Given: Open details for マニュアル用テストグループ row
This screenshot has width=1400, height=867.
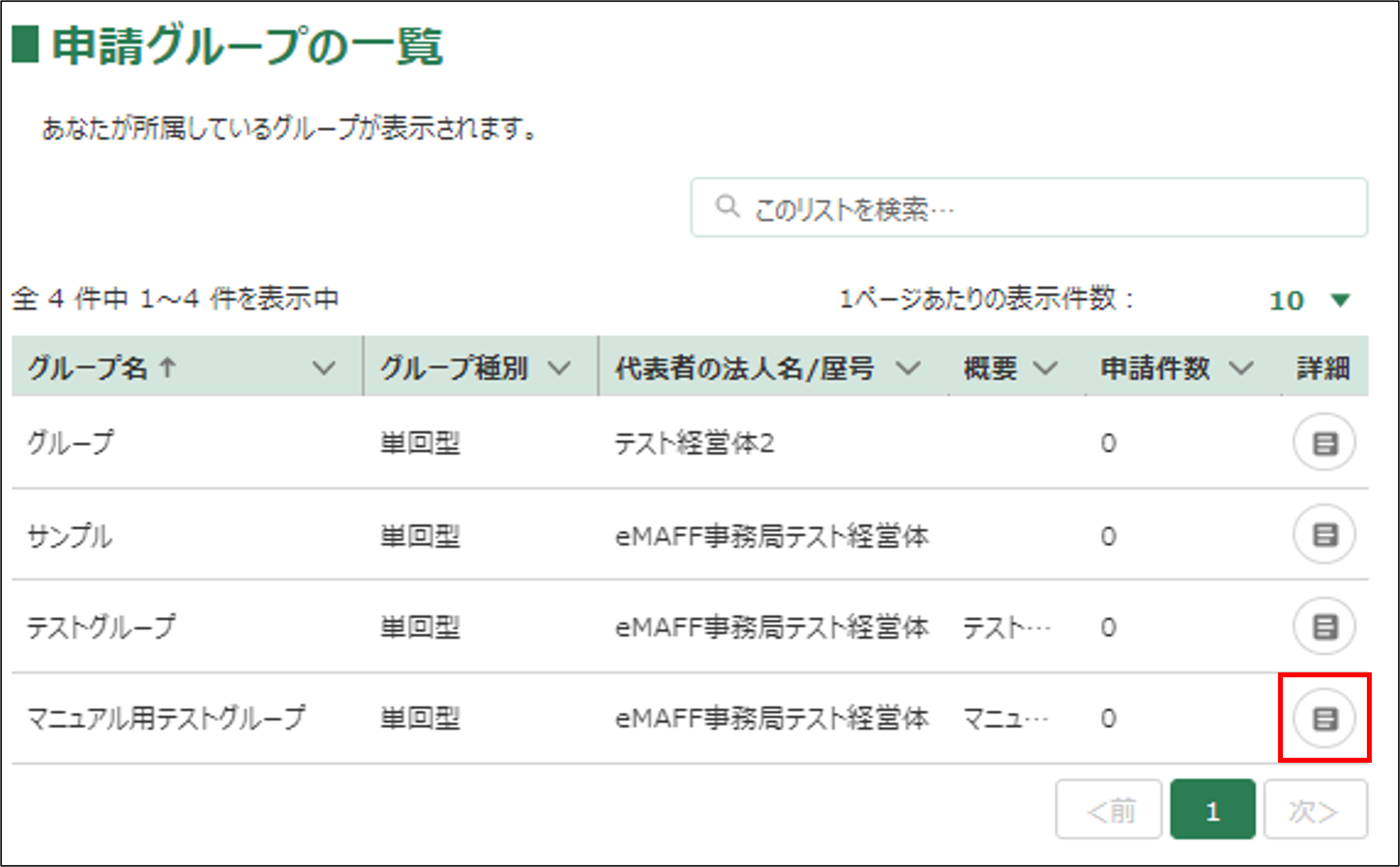Looking at the screenshot, I should [x=1324, y=718].
